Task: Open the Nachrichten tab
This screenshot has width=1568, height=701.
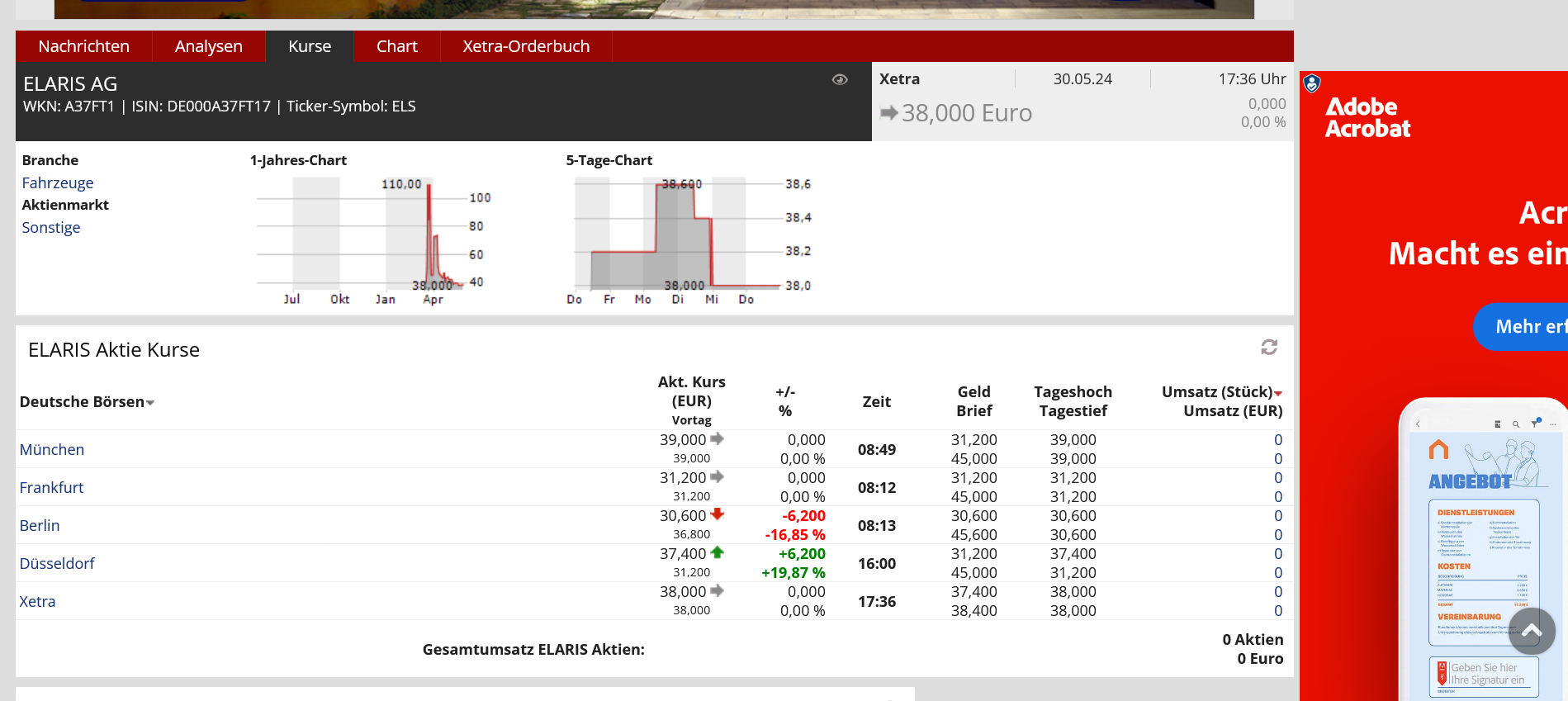Action: 83,47
